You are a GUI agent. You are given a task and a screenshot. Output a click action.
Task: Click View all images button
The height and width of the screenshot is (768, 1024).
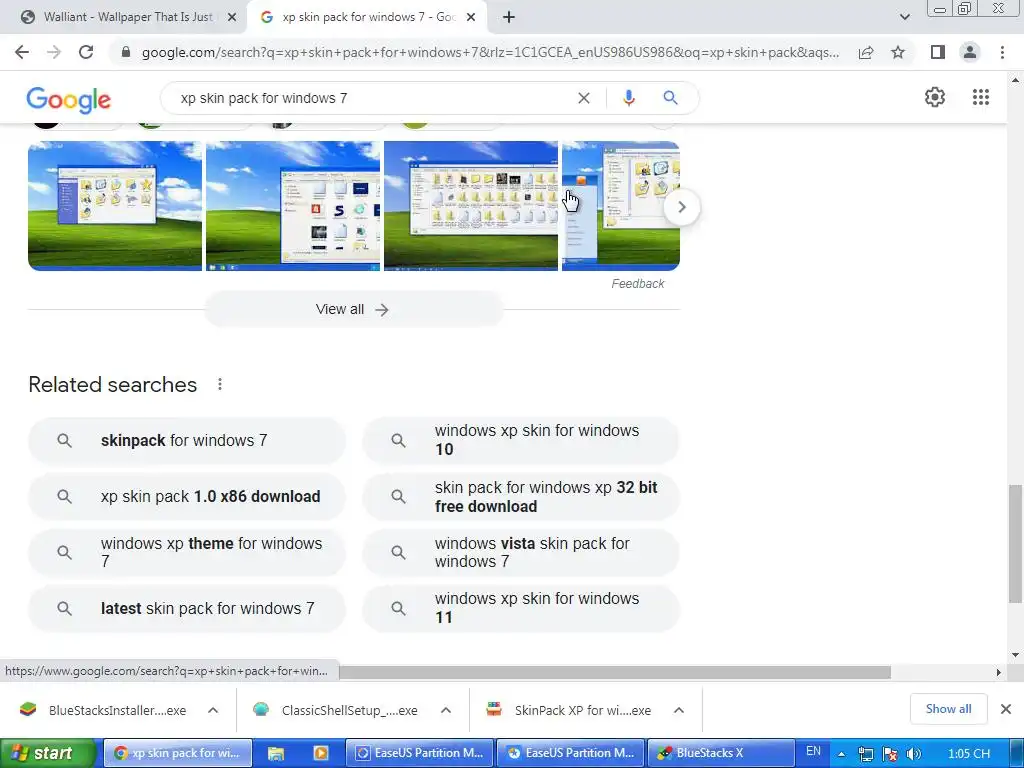point(353,310)
